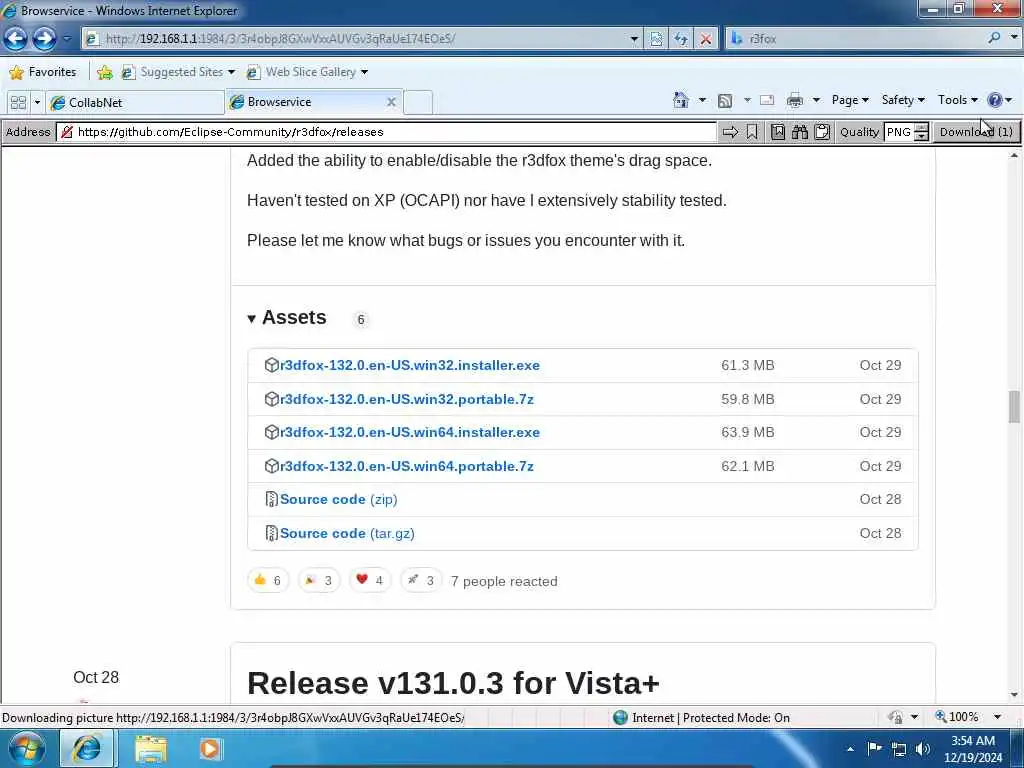Click the Read Mail icon
Image resolution: width=1024 pixels, height=768 pixels.
(x=767, y=100)
